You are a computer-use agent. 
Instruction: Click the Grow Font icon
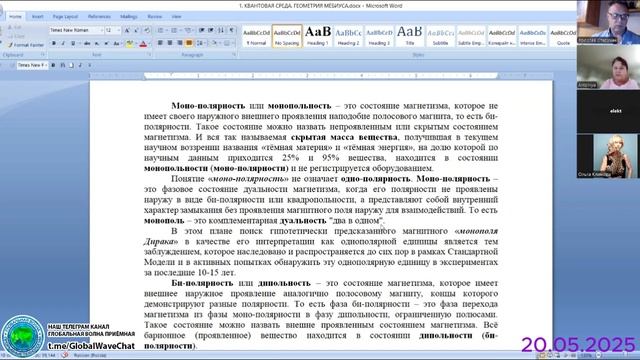coord(127,30)
